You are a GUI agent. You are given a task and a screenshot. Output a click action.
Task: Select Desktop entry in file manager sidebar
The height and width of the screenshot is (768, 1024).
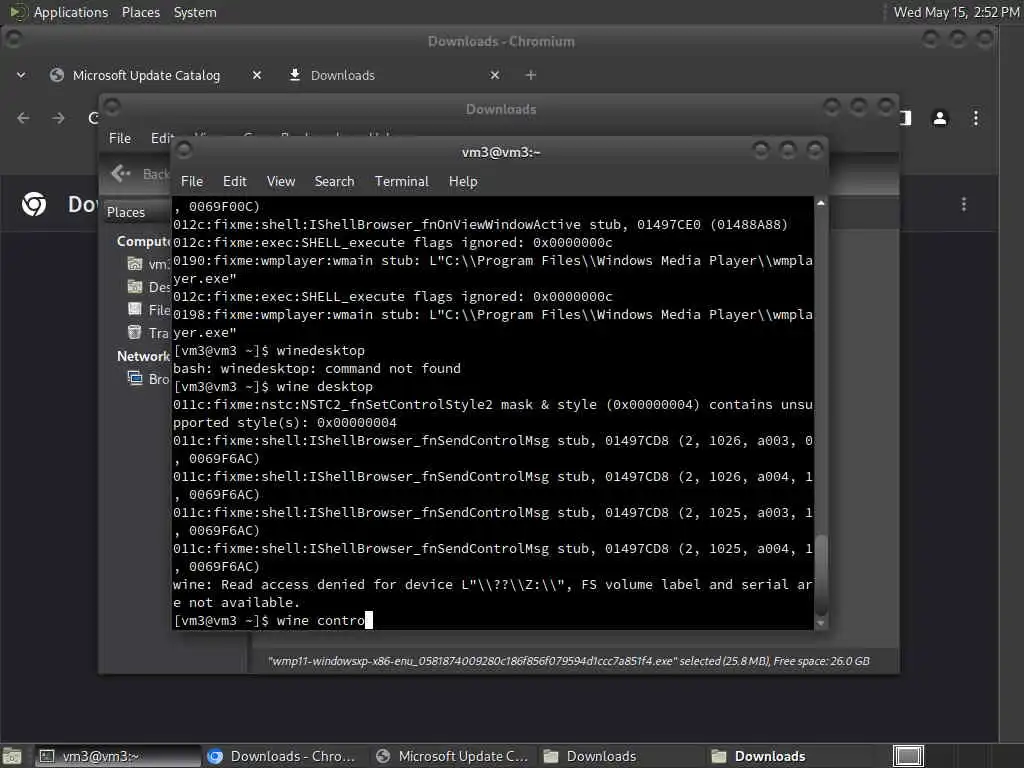149,287
